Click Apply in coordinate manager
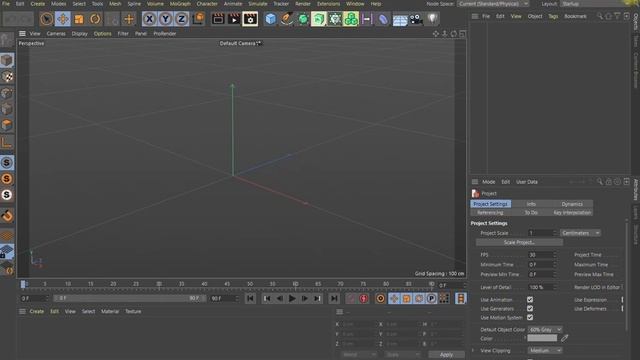Viewport: 640px width, 360px height. point(446,354)
